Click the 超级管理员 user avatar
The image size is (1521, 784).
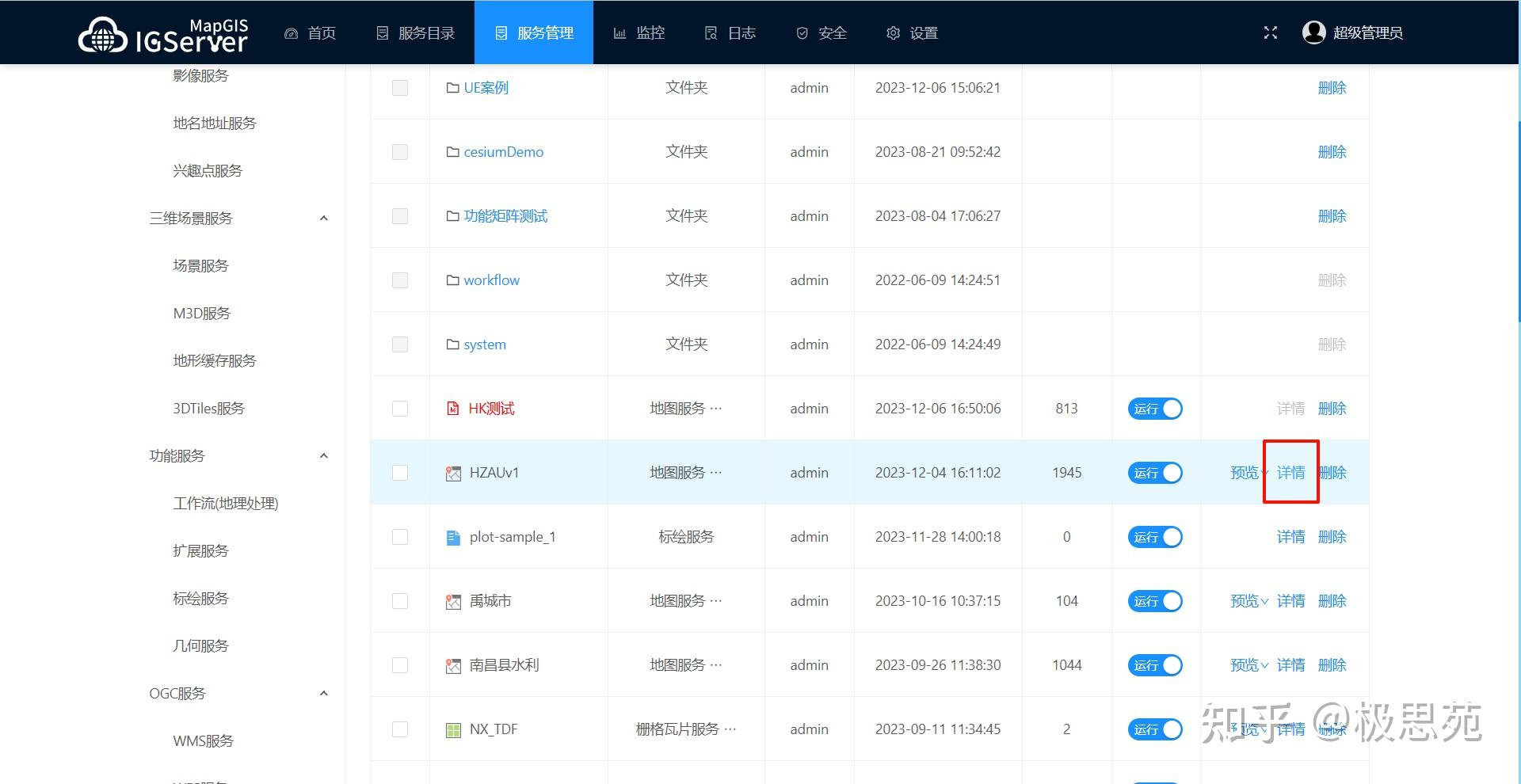pos(1313,32)
